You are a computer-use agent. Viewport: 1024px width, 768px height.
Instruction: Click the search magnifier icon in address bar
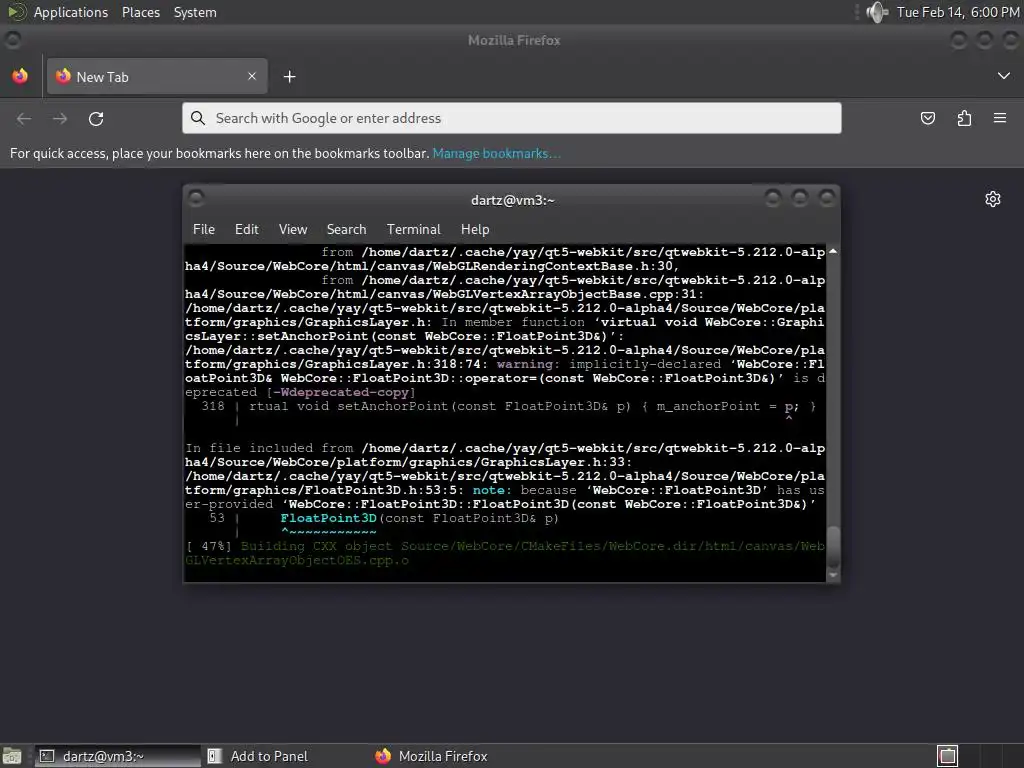198,118
